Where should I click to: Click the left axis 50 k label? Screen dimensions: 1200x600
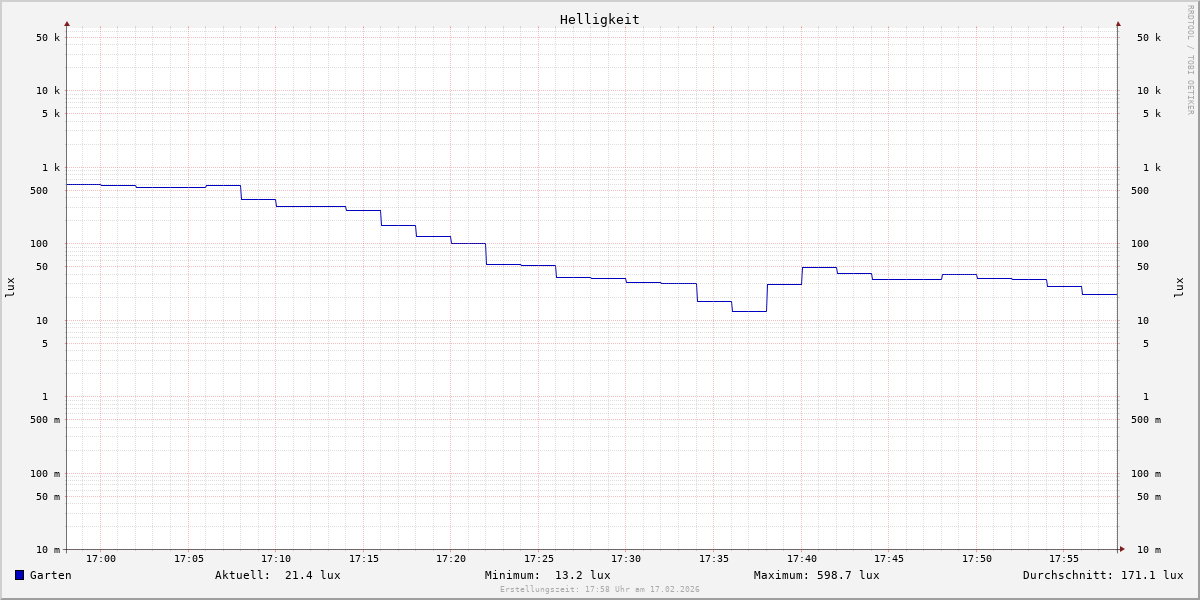(48, 38)
